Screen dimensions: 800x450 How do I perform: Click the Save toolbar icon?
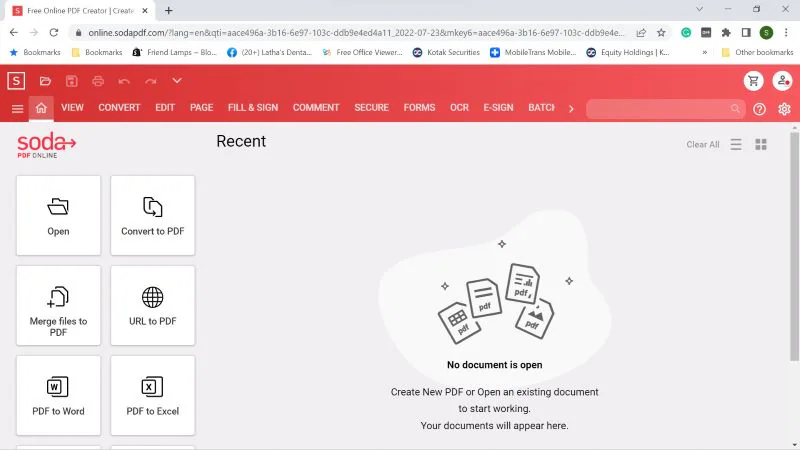(71, 81)
